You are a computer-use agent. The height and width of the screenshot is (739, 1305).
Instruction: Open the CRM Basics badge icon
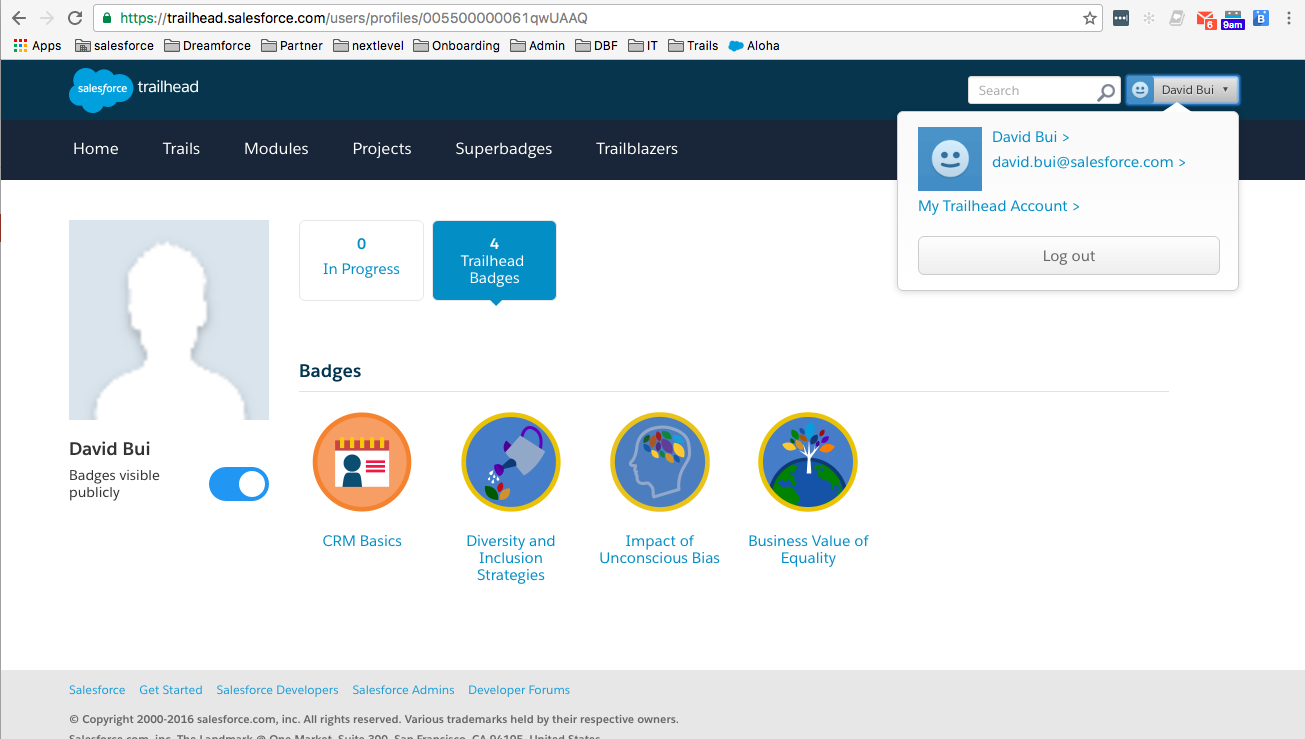(362, 462)
